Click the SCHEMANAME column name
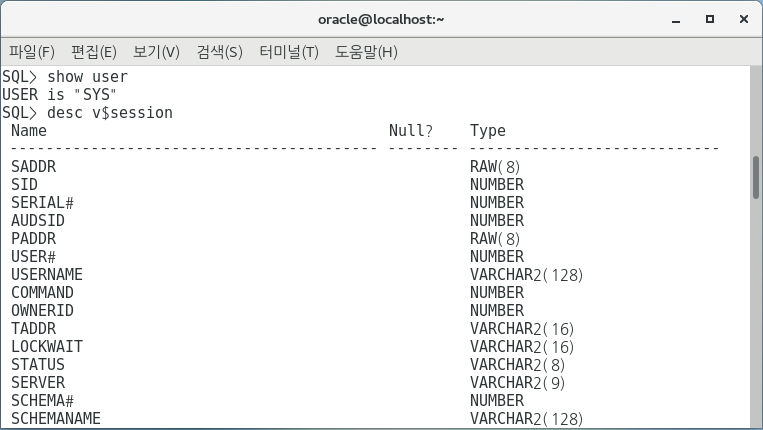 pos(56,418)
